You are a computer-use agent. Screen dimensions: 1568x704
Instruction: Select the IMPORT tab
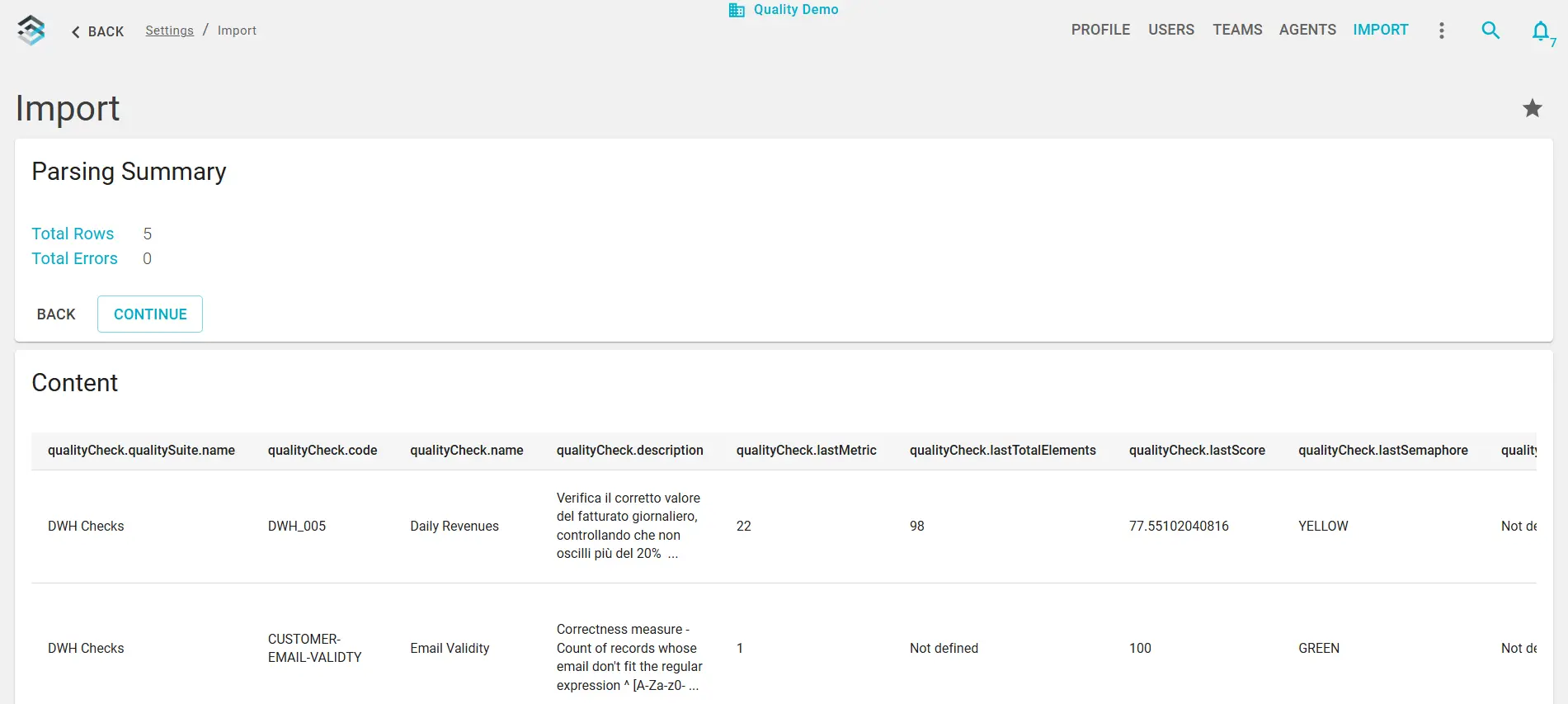click(x=1380, y=30)
